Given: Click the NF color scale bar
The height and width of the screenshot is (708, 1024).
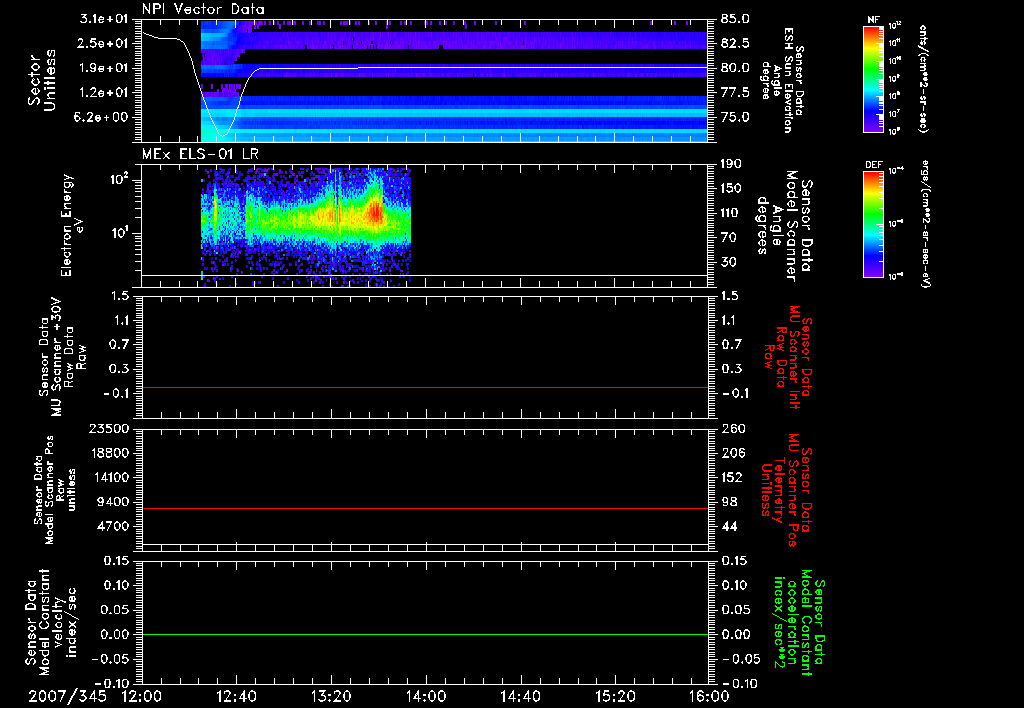Looking at the screenshot, I should [x=874, y=79].
